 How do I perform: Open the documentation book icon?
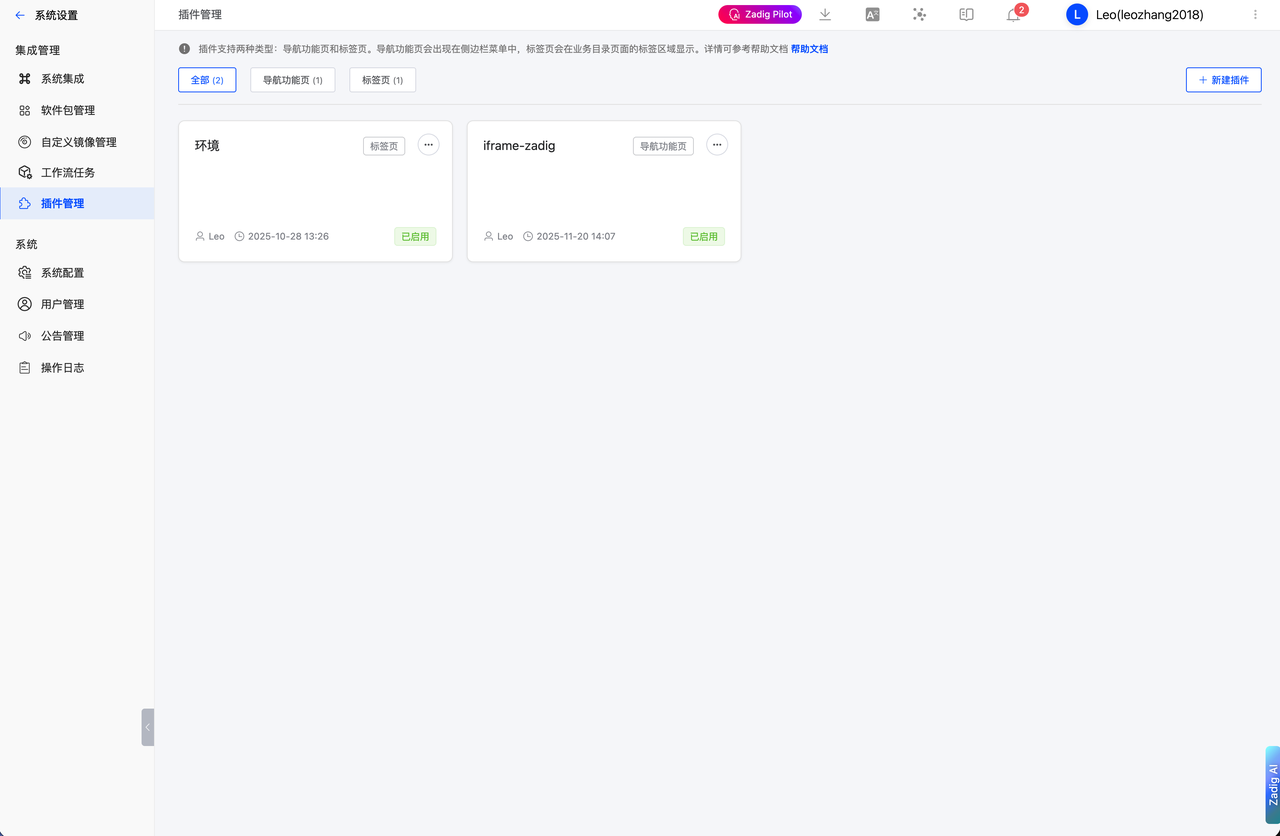[966, 15]
